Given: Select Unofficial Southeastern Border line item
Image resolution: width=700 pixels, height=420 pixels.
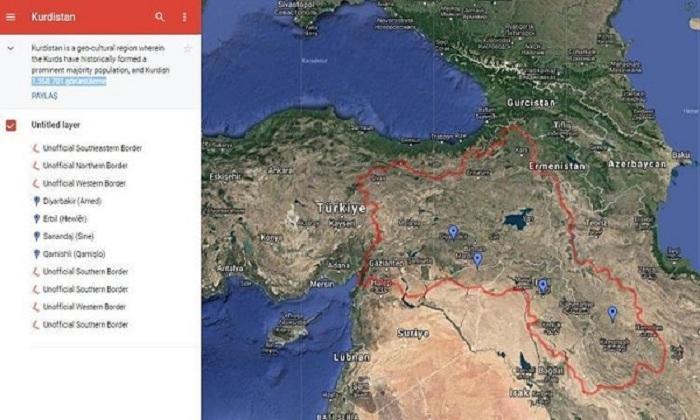Looking at the screenshot, I should pyautogui.click(x=91, y=148).
